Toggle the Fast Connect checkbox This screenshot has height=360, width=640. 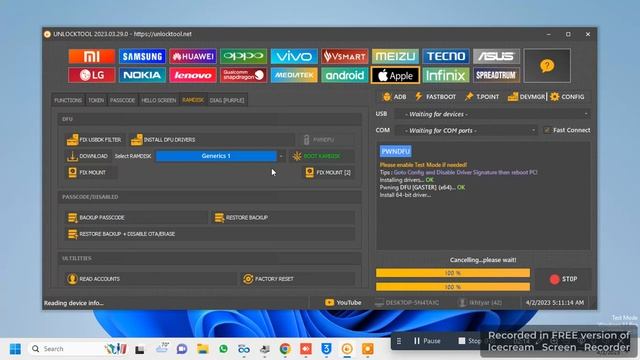click(x=547, y=130)
